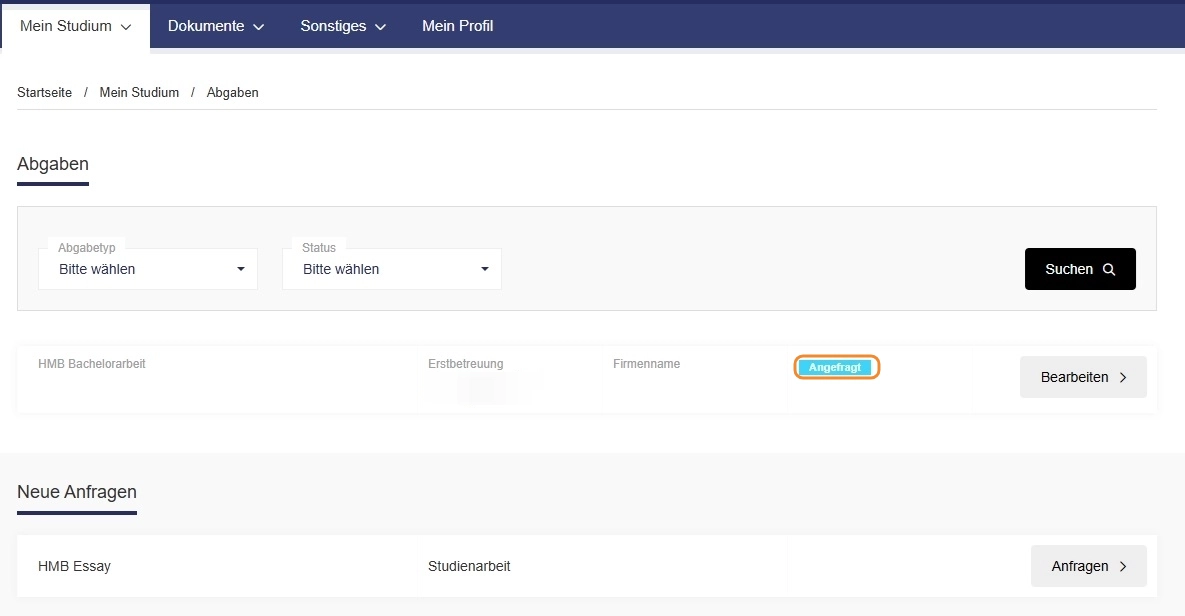Click the chevron next to Mein Studium
The height and width of the screenshot is (616, 1185).
click(126, 26)
